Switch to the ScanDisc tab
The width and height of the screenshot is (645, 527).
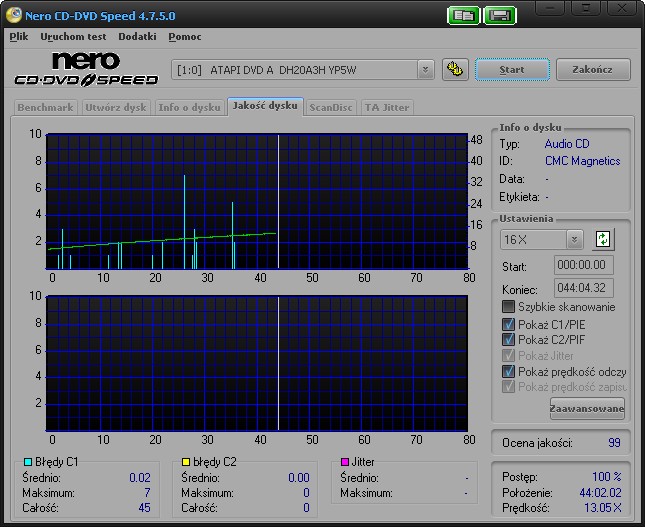331,108
